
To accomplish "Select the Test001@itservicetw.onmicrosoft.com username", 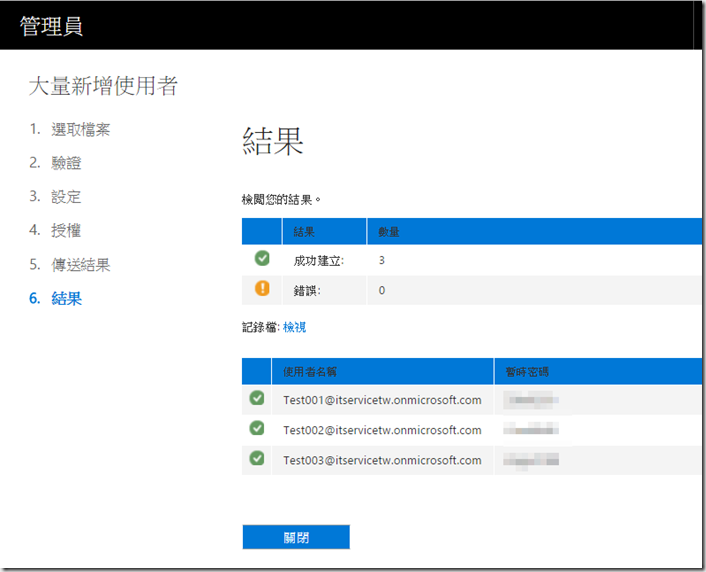I will coord(382,400).
